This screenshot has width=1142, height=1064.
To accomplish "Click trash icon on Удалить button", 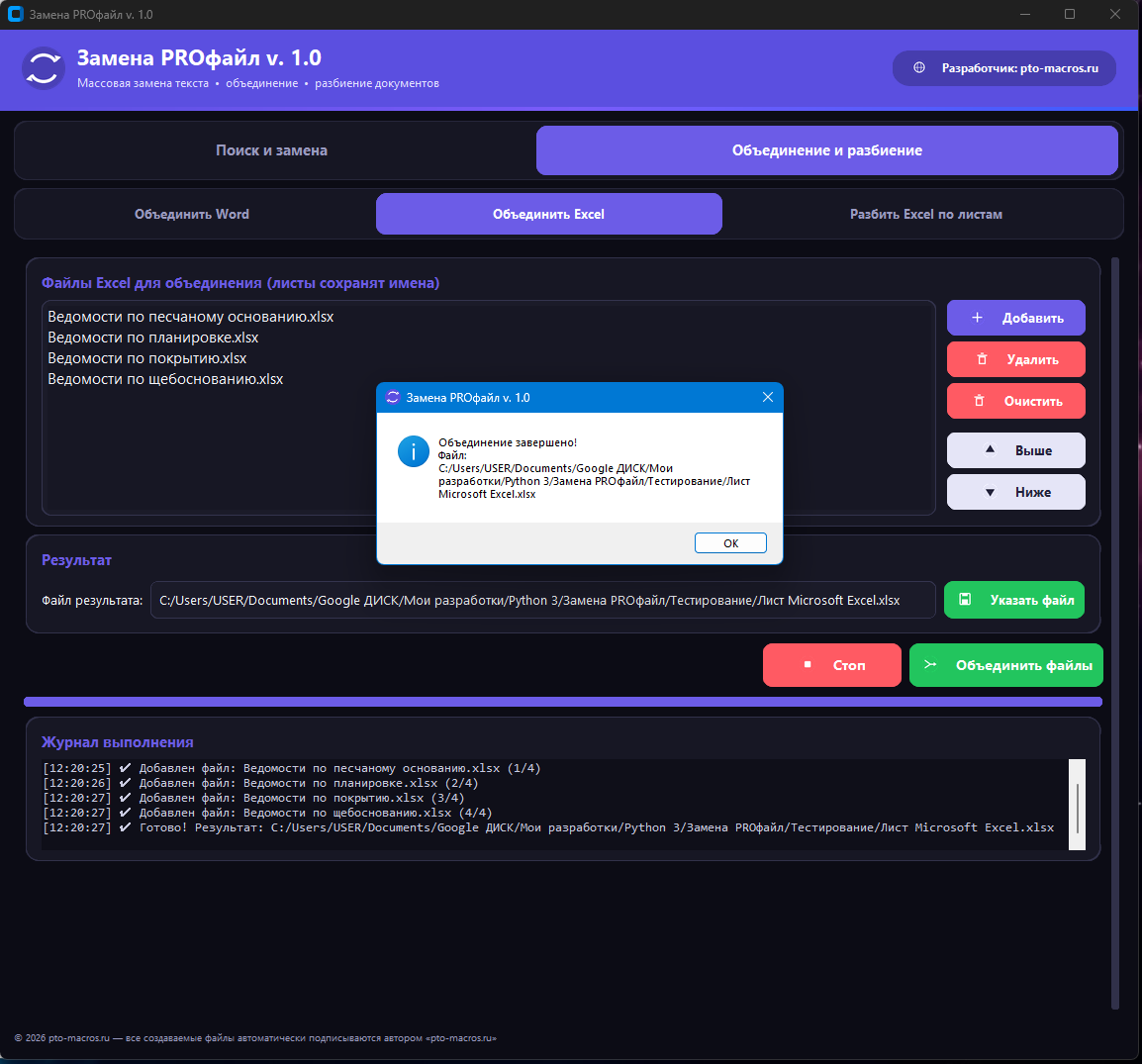I will pyautogui.click(x=981, y=359).
